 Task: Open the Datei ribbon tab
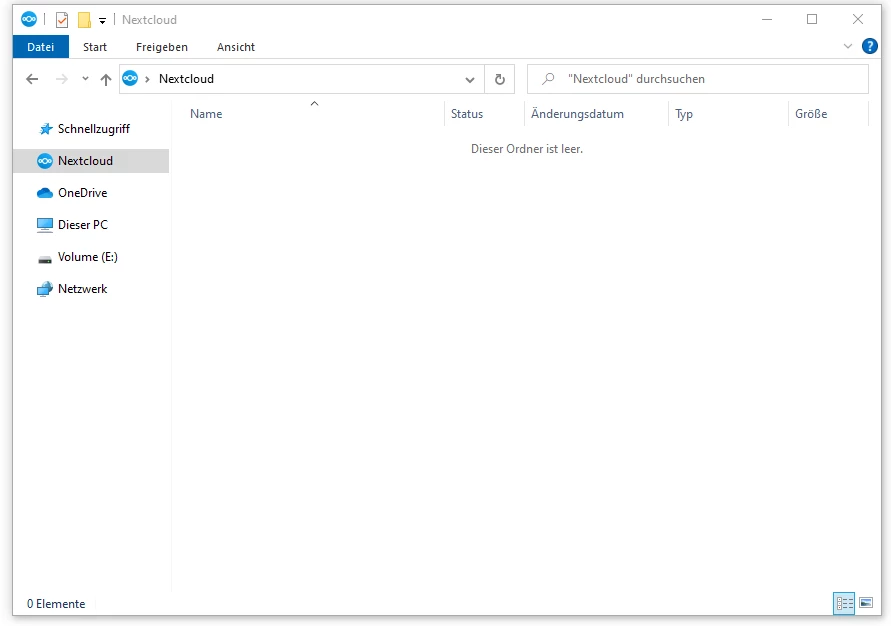click(x=40, y=47)
